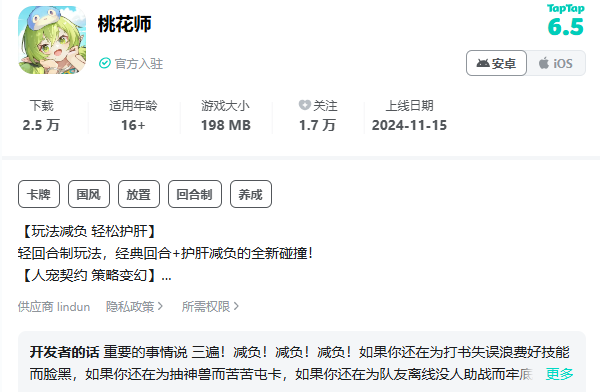Select the 安卓 Android platform tab
This screenshot has width=600, height=392.
[x=496, y=63]
